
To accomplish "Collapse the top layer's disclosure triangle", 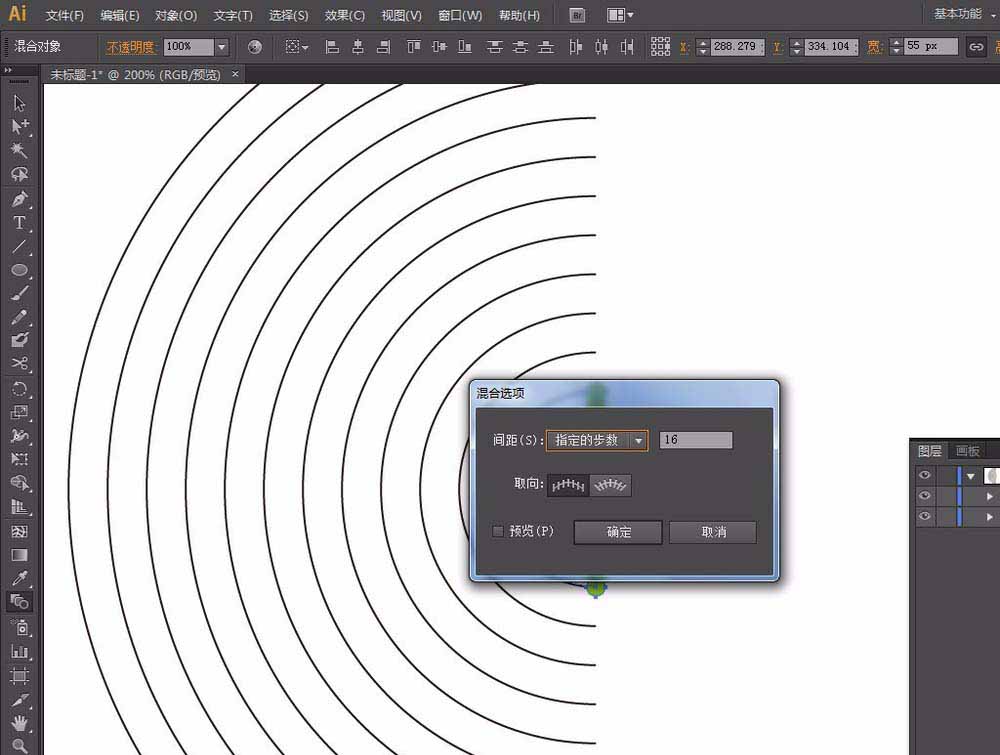I will (971, 476).
